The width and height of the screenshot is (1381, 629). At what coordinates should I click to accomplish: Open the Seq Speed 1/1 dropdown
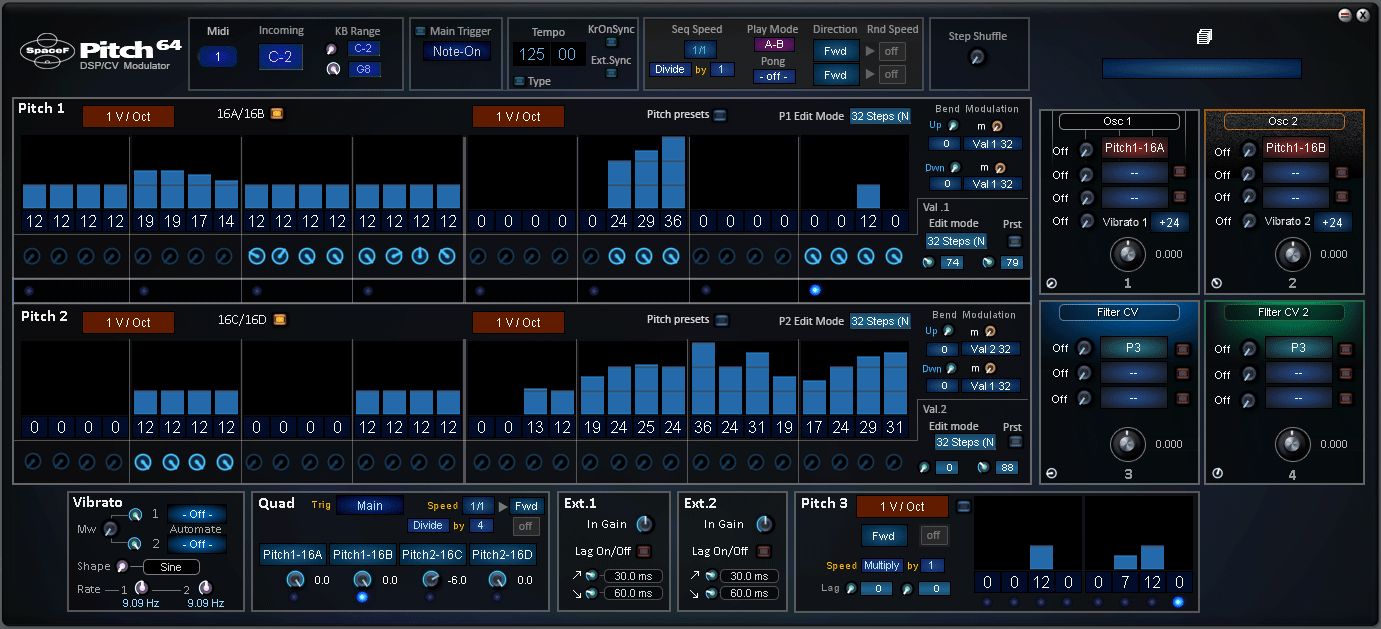pos(700,50)
